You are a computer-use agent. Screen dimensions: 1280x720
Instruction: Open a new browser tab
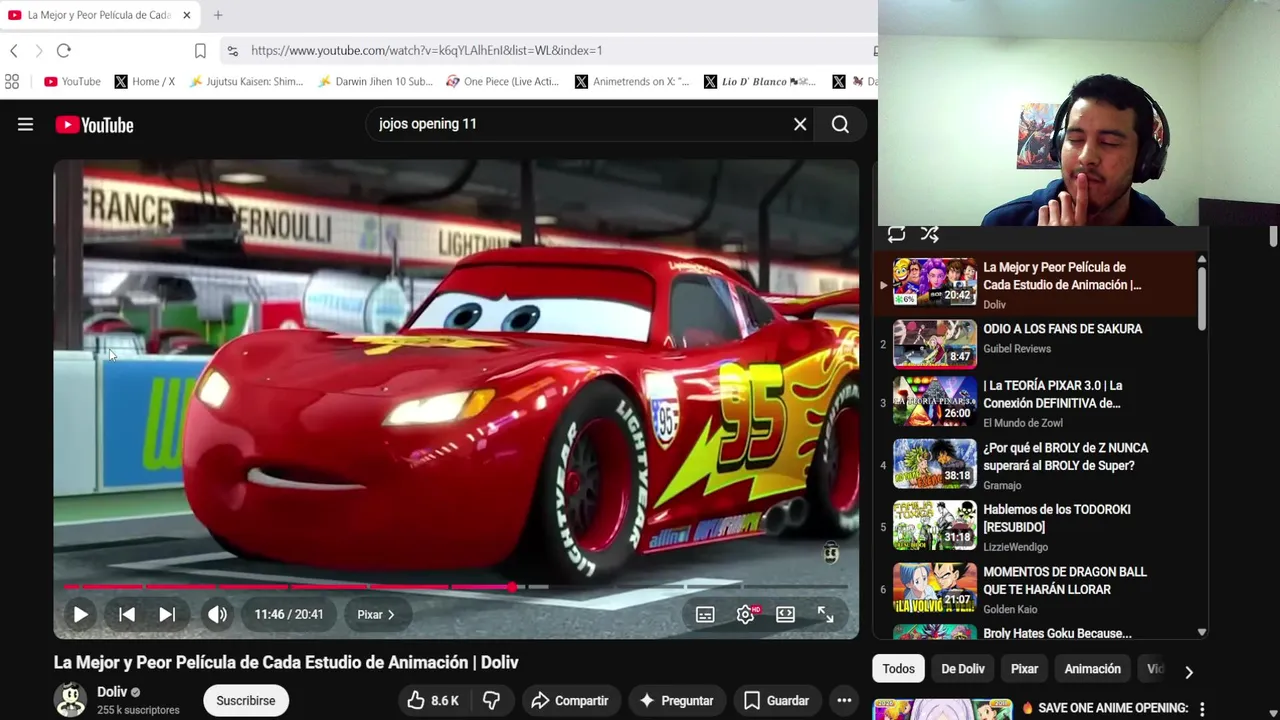tap(218, 15)
